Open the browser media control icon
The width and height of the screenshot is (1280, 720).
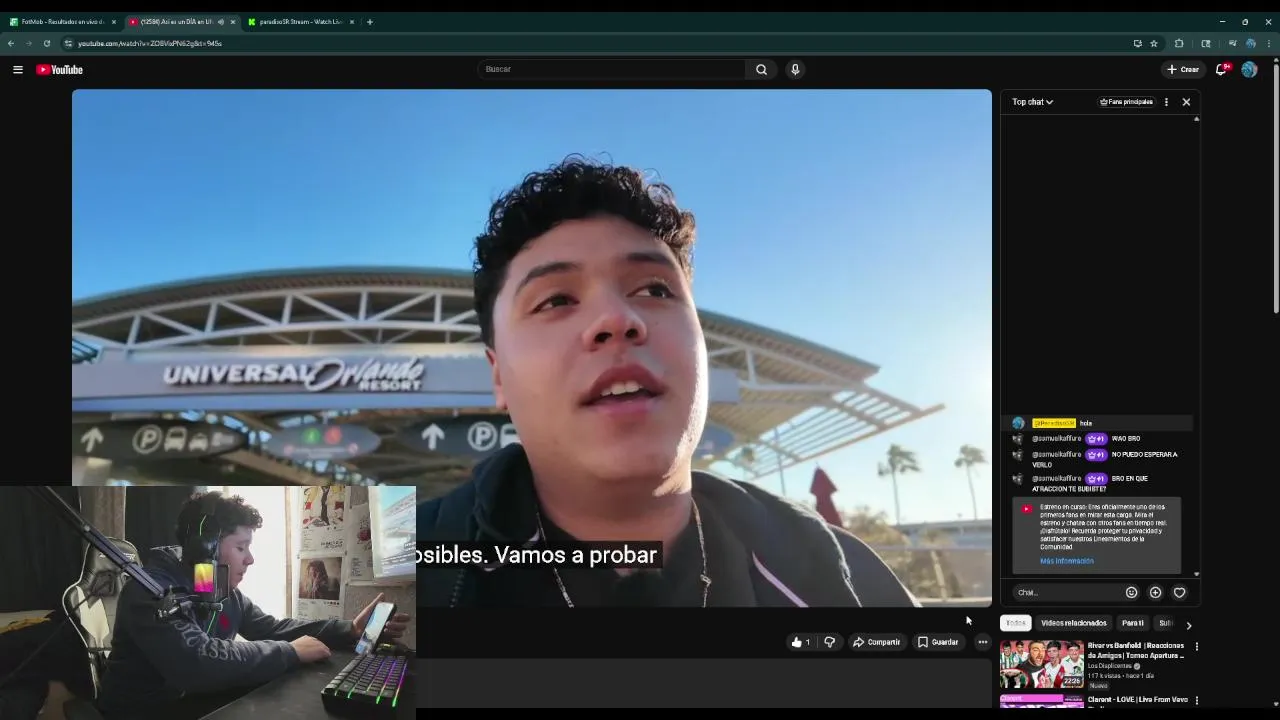tap(1232, 43)
